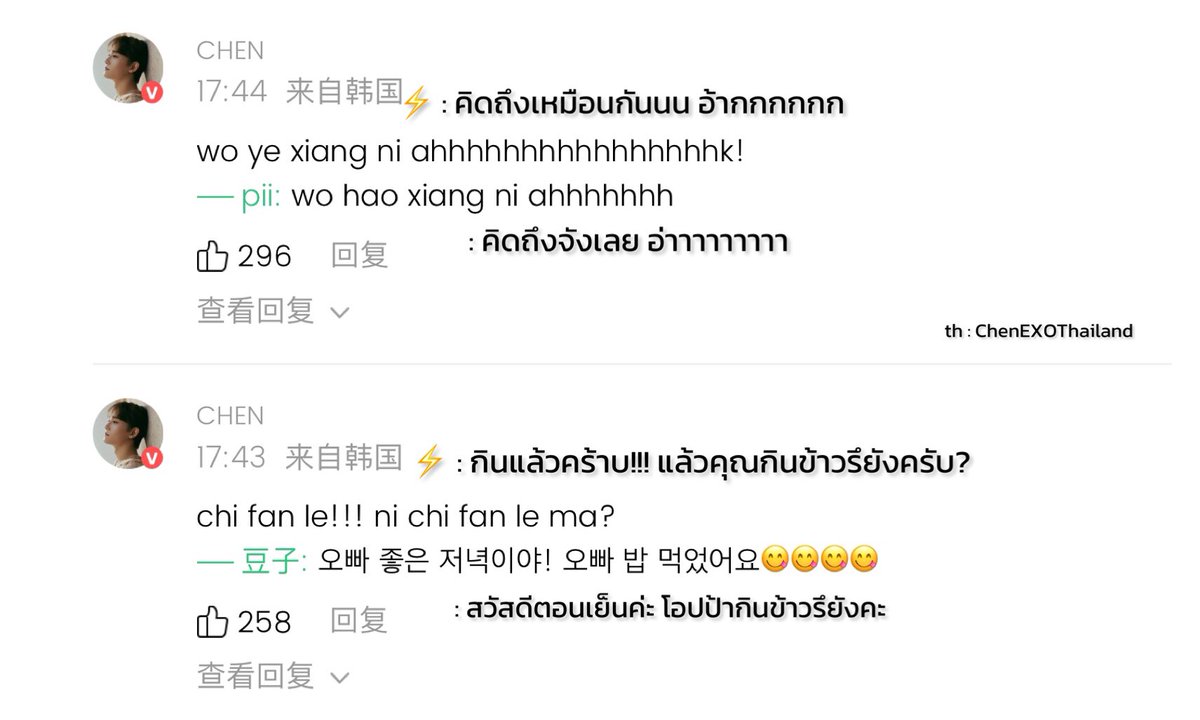Click the verified badge on the first avatar
The width and height of the screenshot is (1200, 720).
(x=151, y=92)
